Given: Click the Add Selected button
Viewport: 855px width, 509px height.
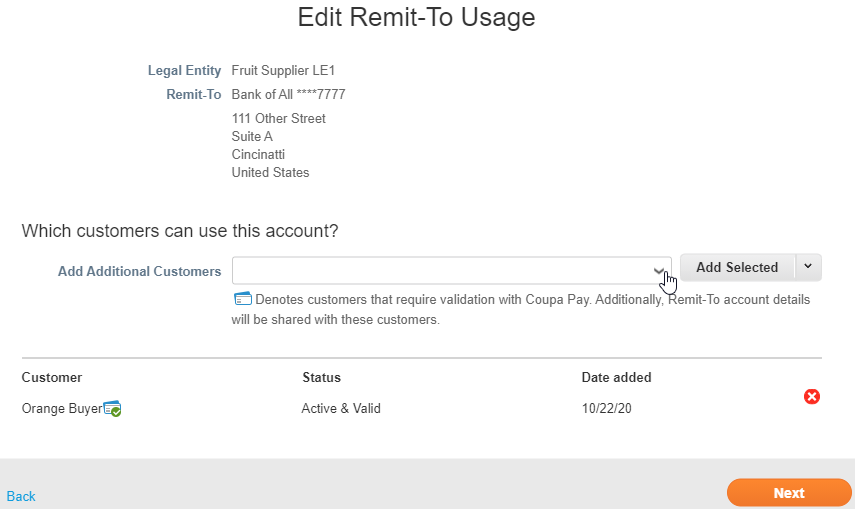Looking at the screenshot, I should tap(737, 267).
